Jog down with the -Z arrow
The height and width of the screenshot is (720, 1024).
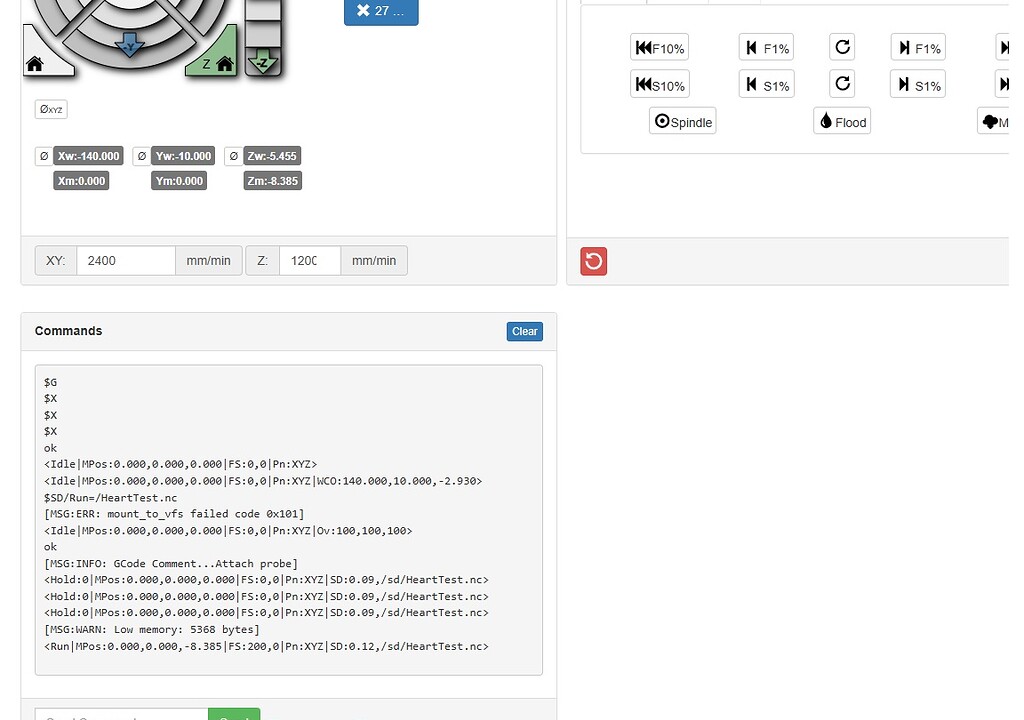(x=262, y=62)
